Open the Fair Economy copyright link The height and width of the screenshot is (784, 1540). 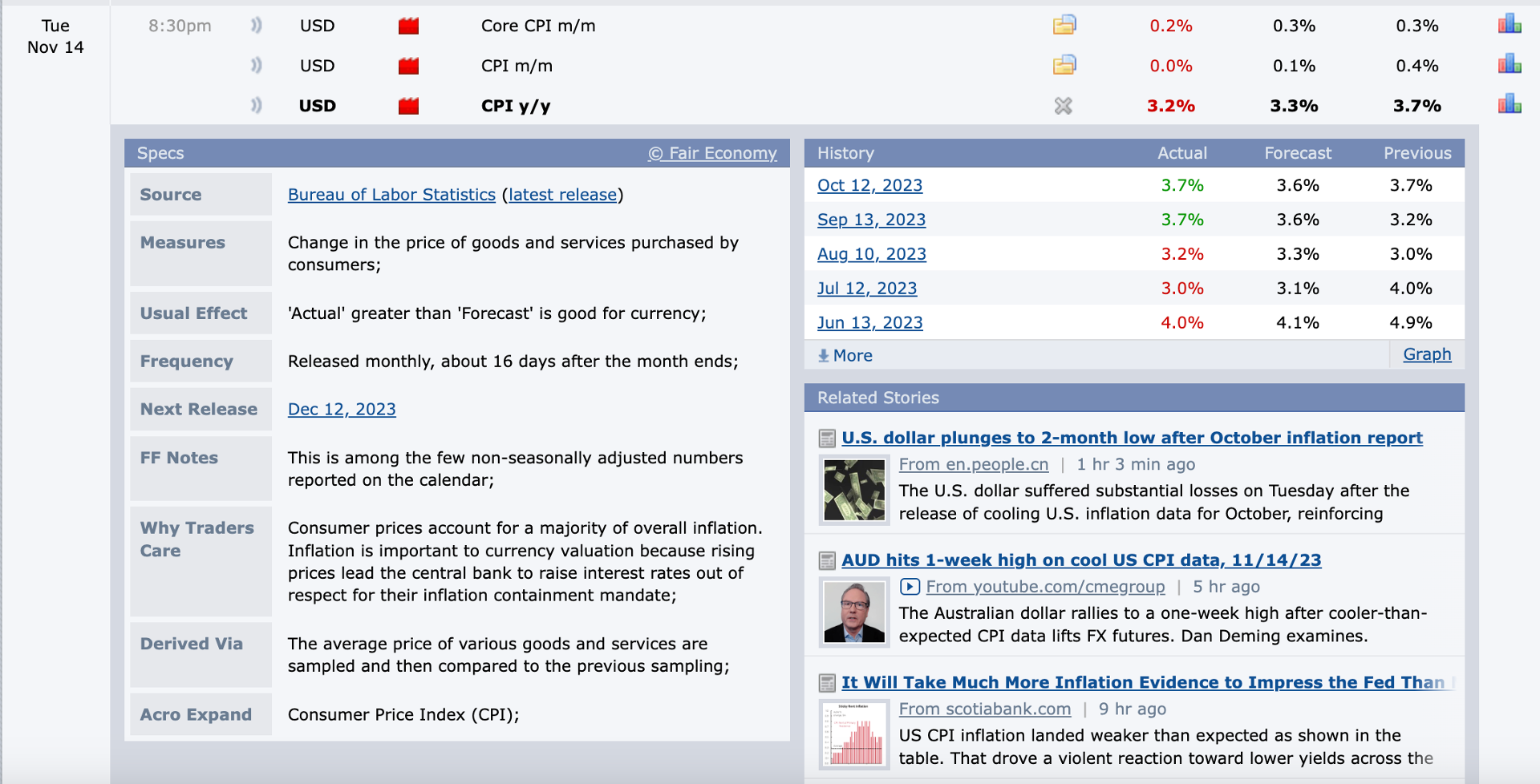pyautogui.click(x=712, y=153)
